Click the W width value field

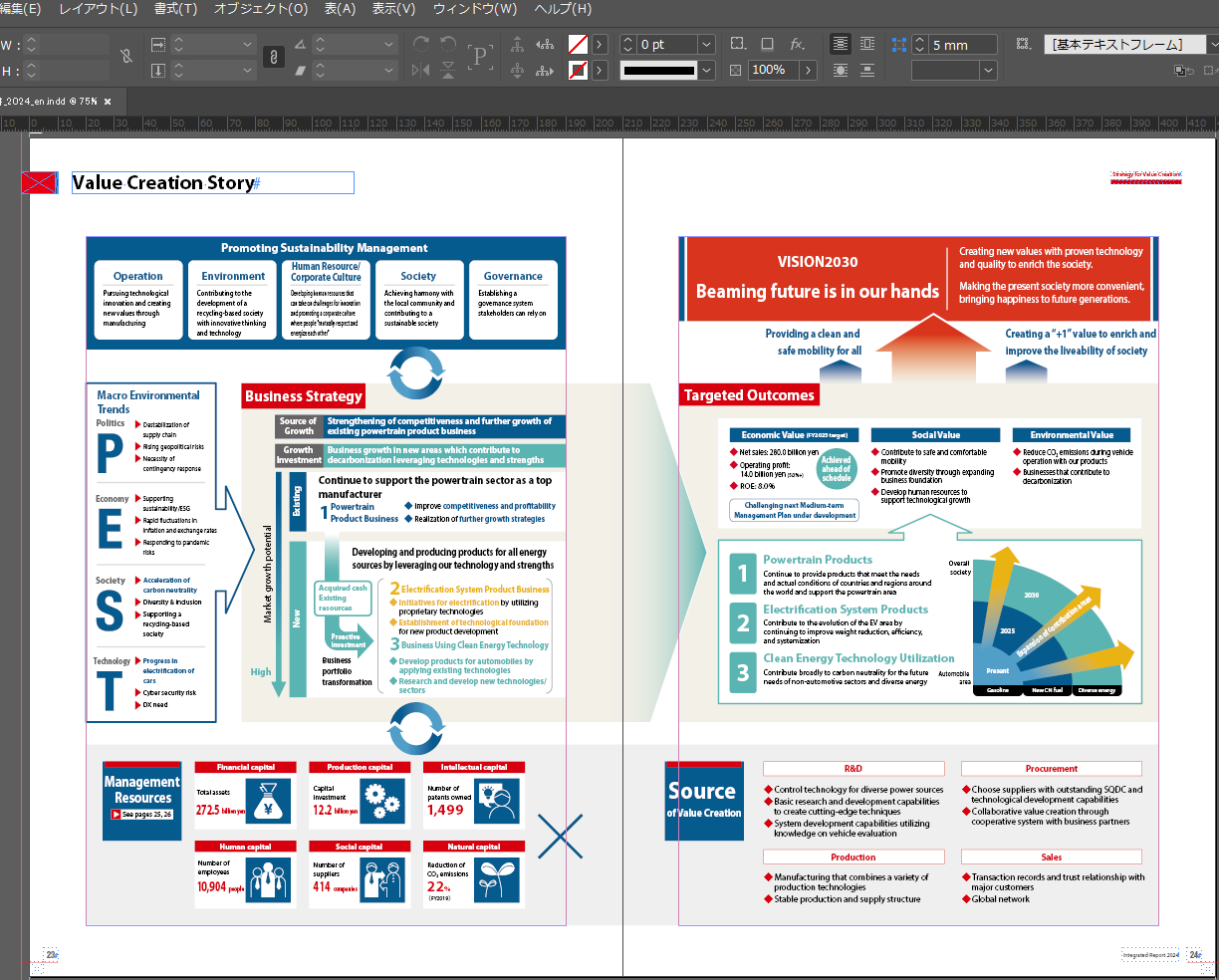tap(75, 45)
